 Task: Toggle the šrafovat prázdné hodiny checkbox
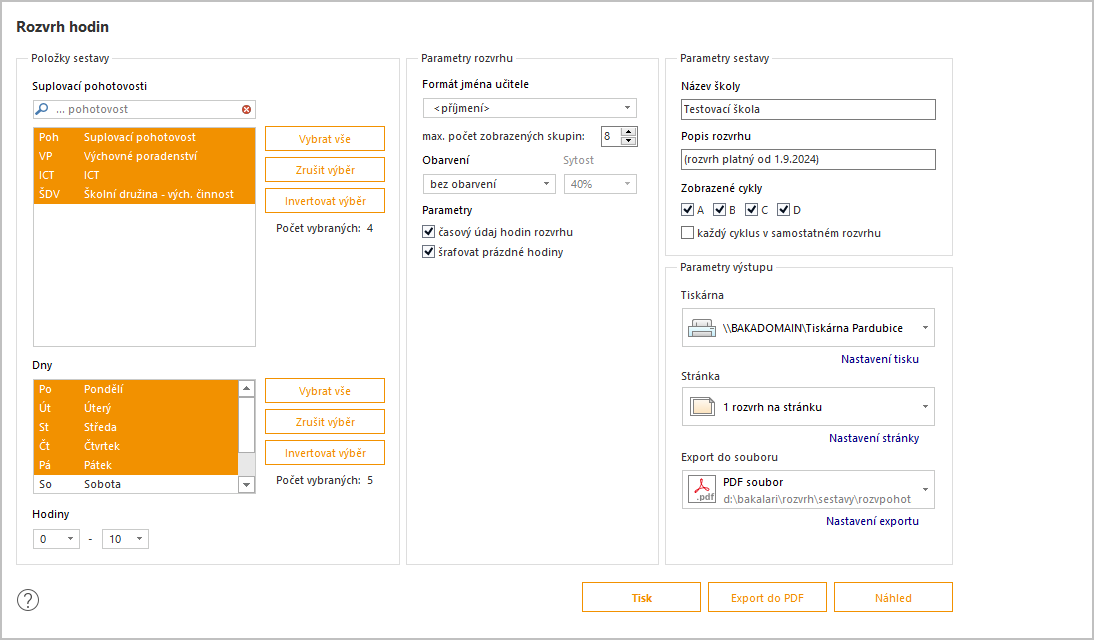pyautogui.click(x=429, y=252)
